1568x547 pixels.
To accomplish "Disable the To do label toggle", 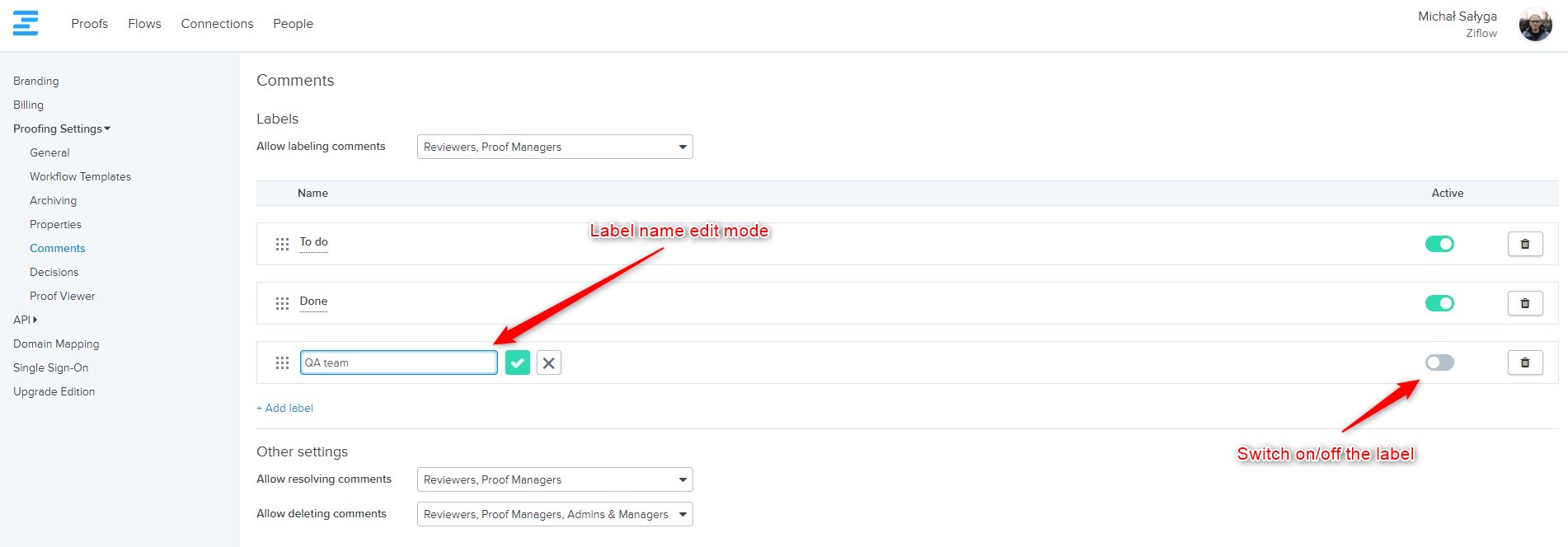I will pos(1439,244).
